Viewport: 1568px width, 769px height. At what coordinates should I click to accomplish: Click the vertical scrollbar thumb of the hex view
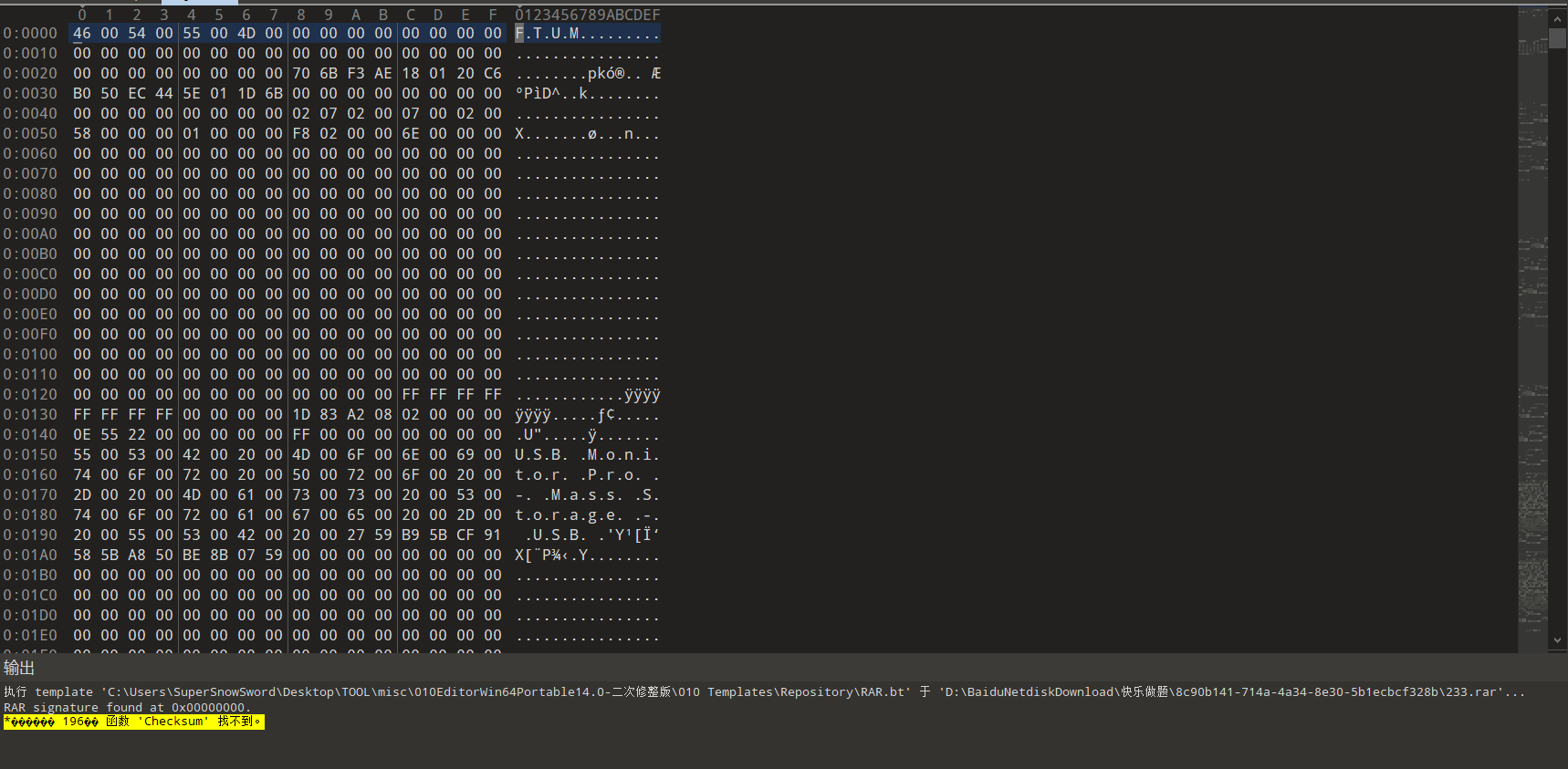1557,38
